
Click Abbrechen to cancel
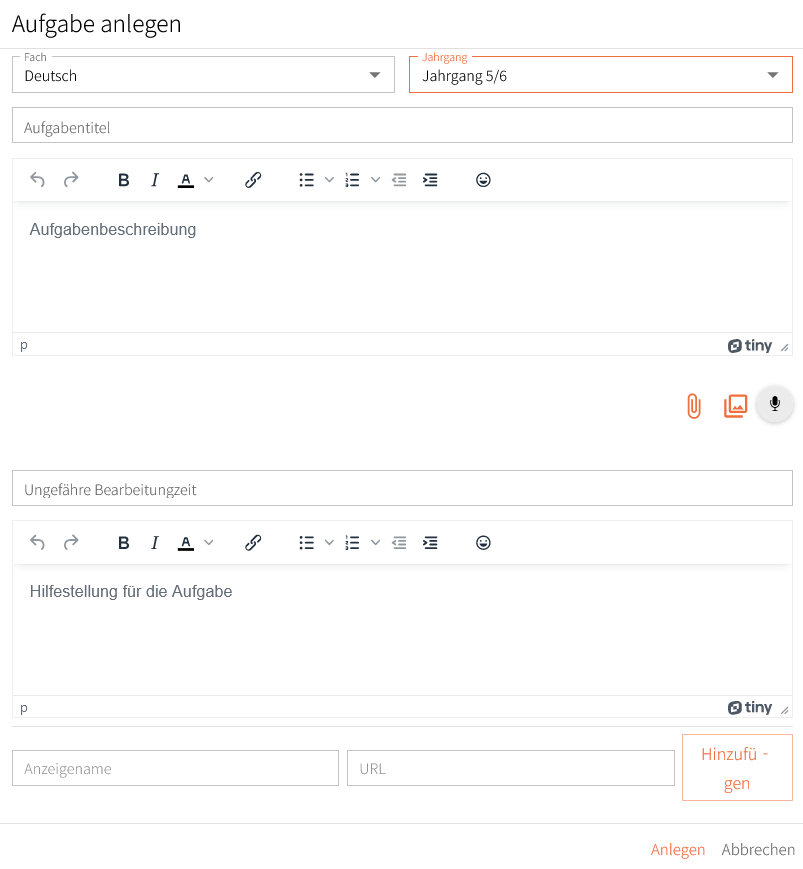(758, 850)
